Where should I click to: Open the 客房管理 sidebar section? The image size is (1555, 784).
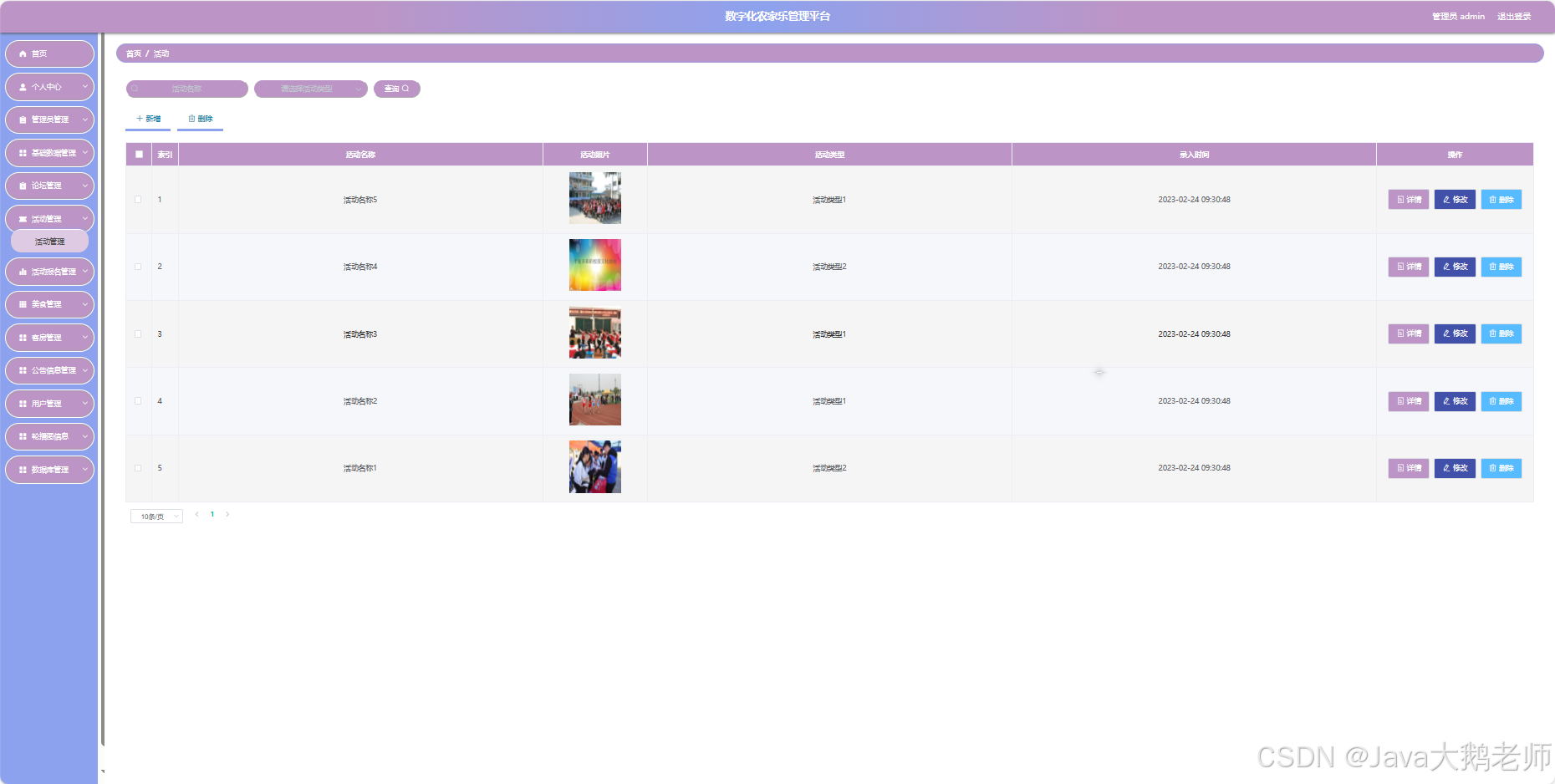[49, 338]
